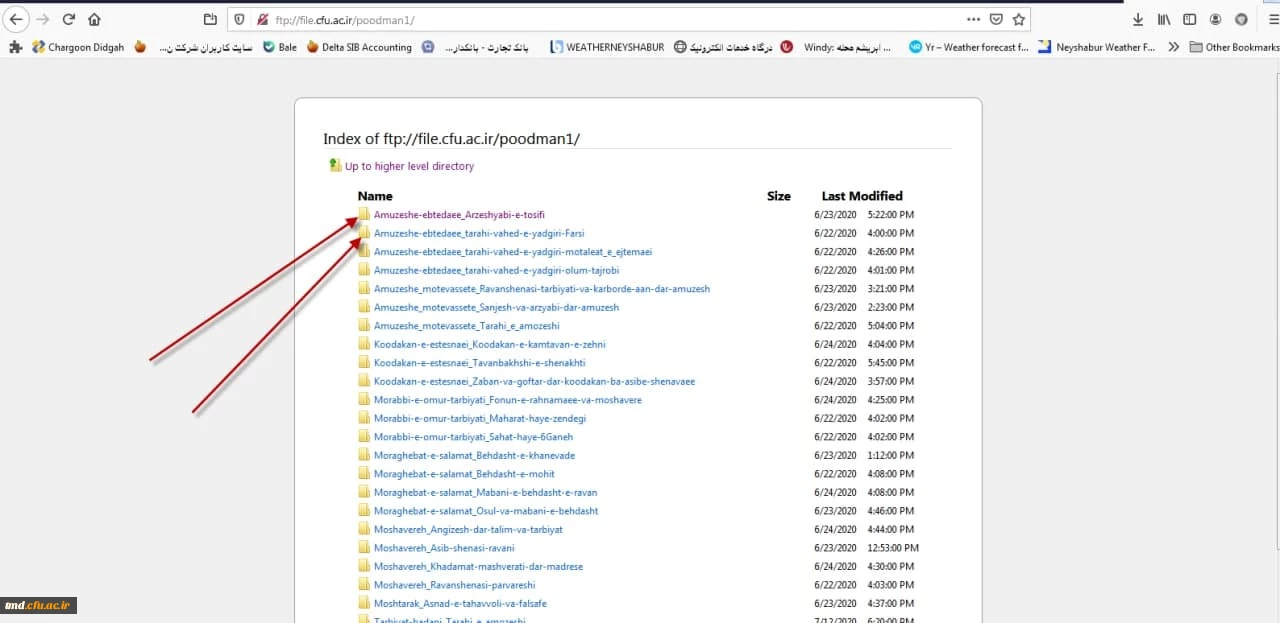Open the Firefox account icon

(x=1215, y=19)
